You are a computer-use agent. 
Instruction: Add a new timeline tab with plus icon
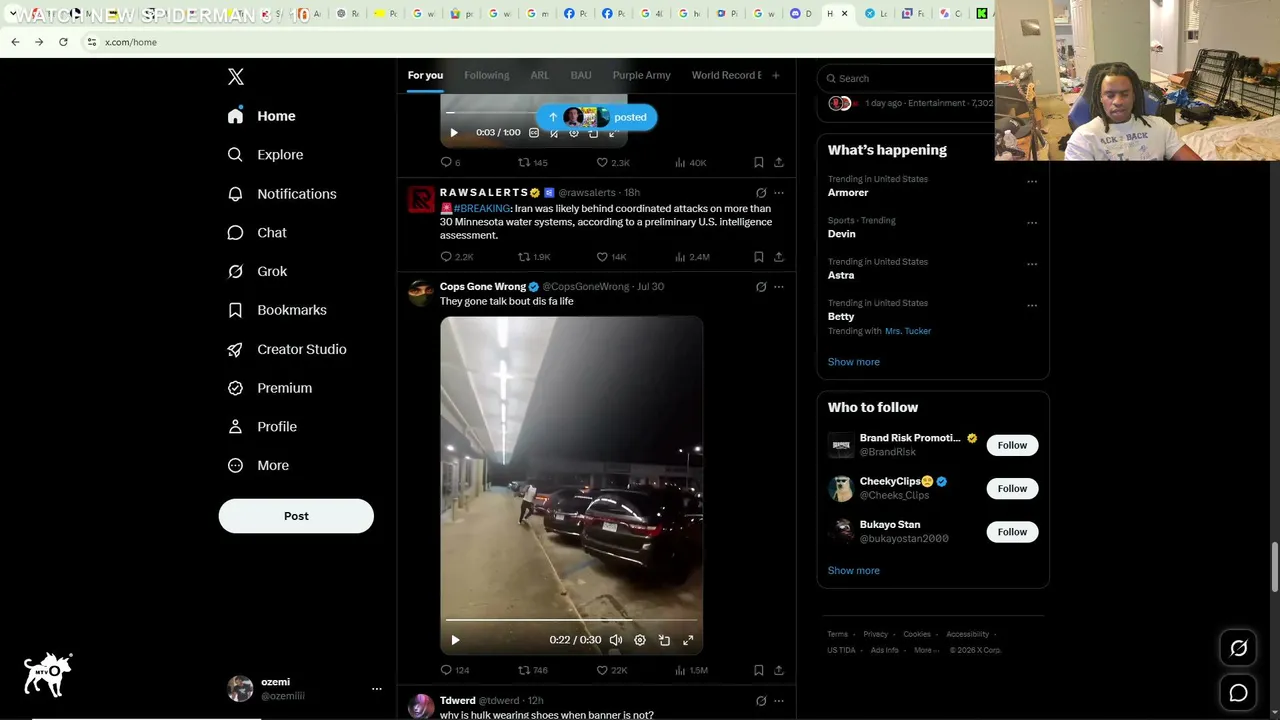[775, 75]
